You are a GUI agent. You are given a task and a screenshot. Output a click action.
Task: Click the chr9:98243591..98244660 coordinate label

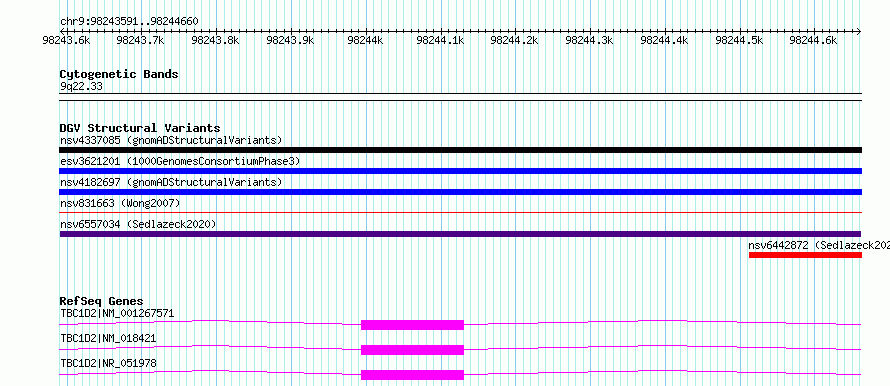(129, 22)
